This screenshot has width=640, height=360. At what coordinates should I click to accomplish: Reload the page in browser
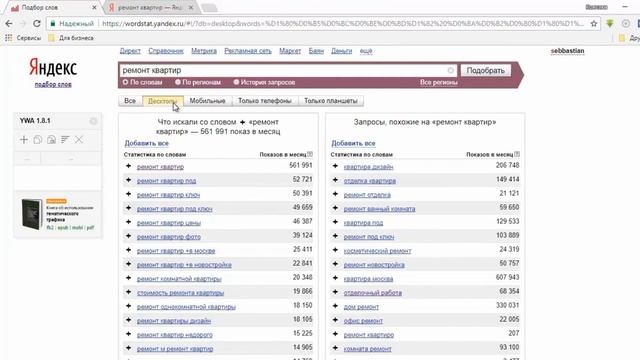click(37, 24)
